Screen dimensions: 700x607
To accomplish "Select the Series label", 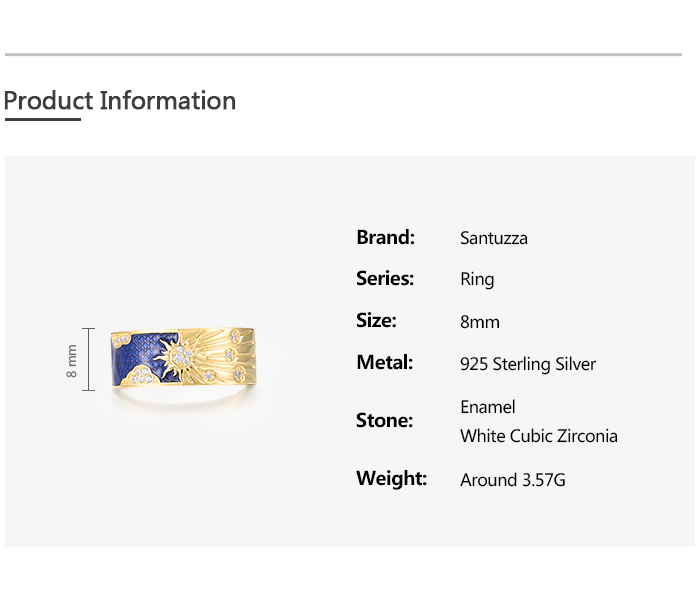I will 384,278.
